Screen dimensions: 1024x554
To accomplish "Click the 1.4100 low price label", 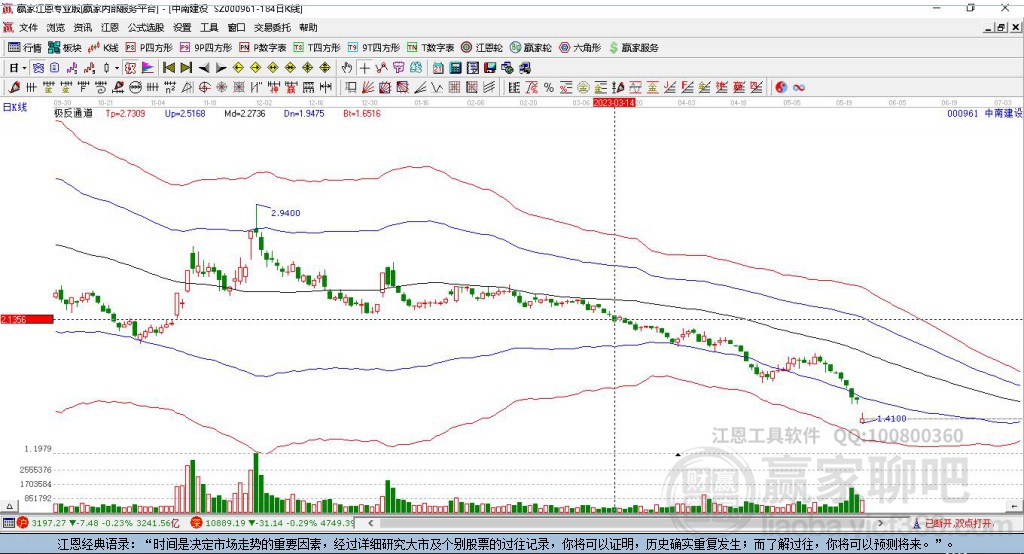I will [x=891, y=419].
